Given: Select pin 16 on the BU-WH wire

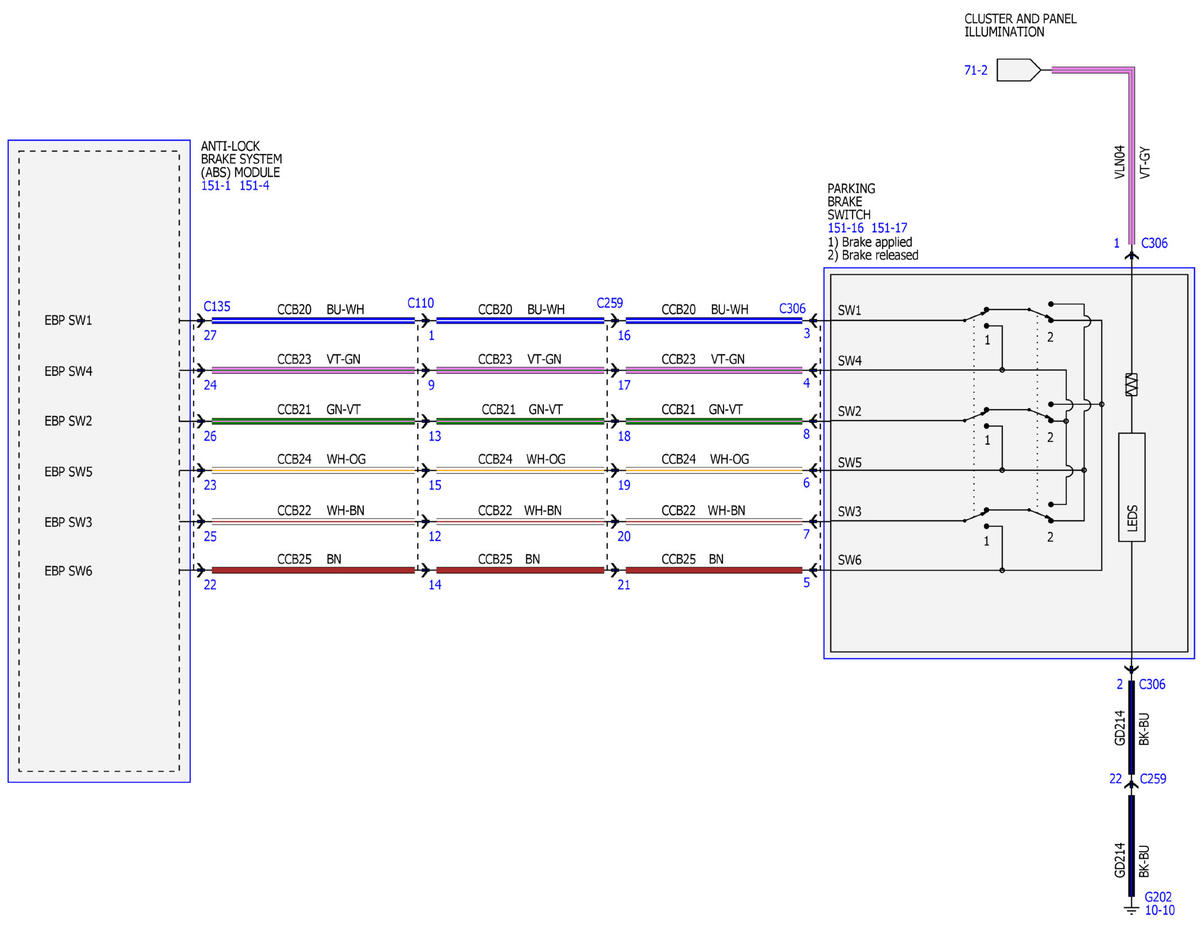Looking at the screenshot, I should click(624, 336).
